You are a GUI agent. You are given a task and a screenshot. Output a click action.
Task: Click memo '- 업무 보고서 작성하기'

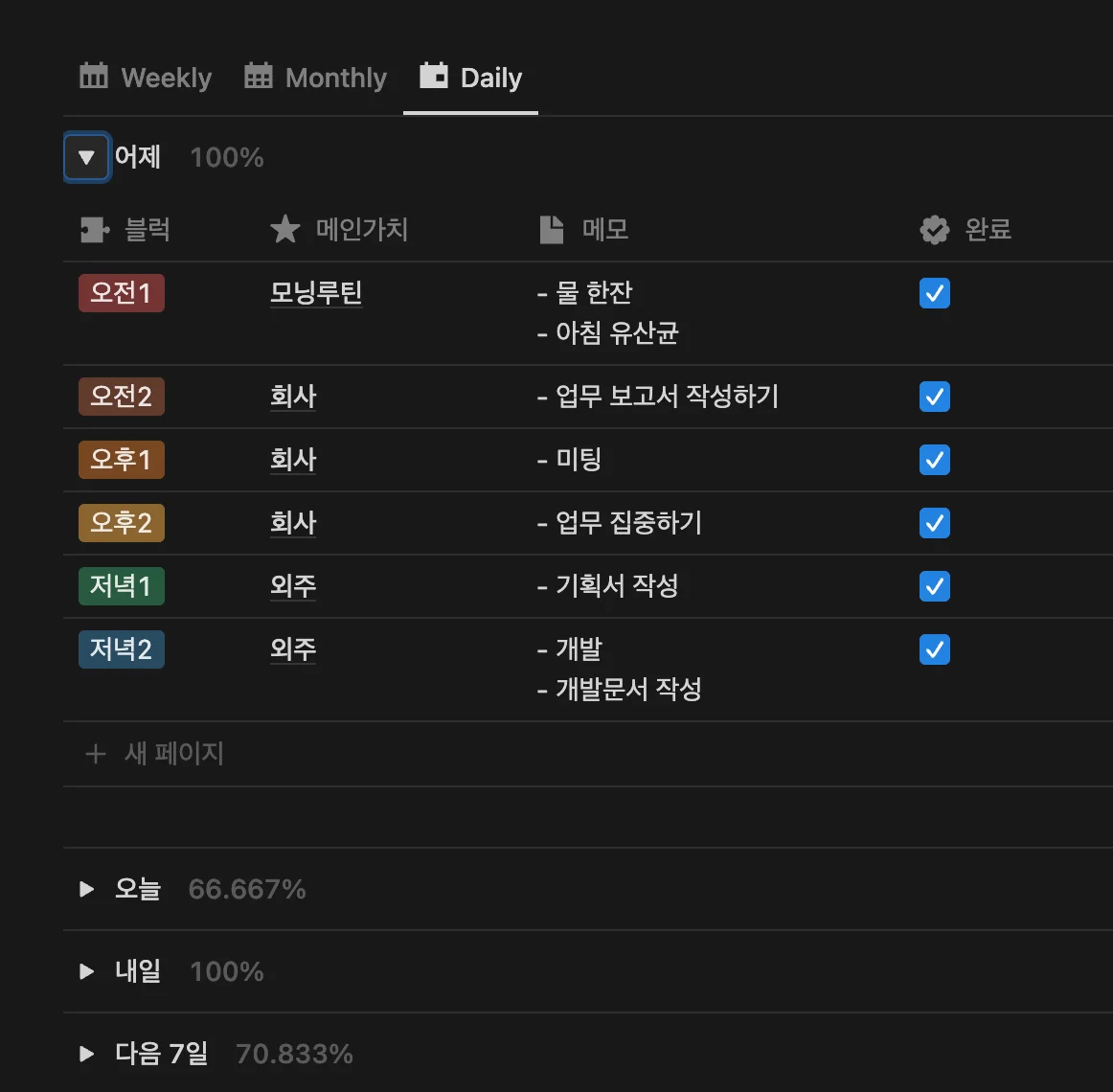click(658, 397)
